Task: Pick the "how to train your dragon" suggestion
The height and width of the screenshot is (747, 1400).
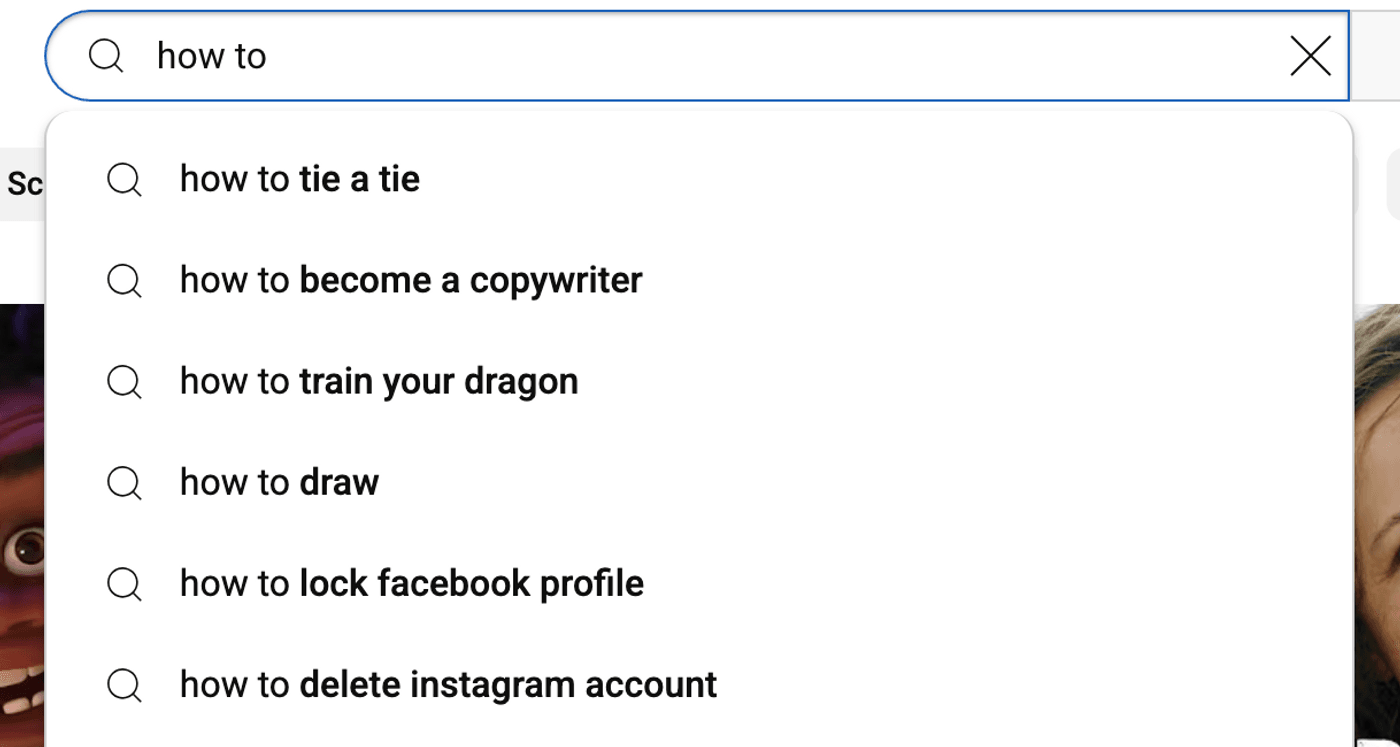Action: point(379,382)
